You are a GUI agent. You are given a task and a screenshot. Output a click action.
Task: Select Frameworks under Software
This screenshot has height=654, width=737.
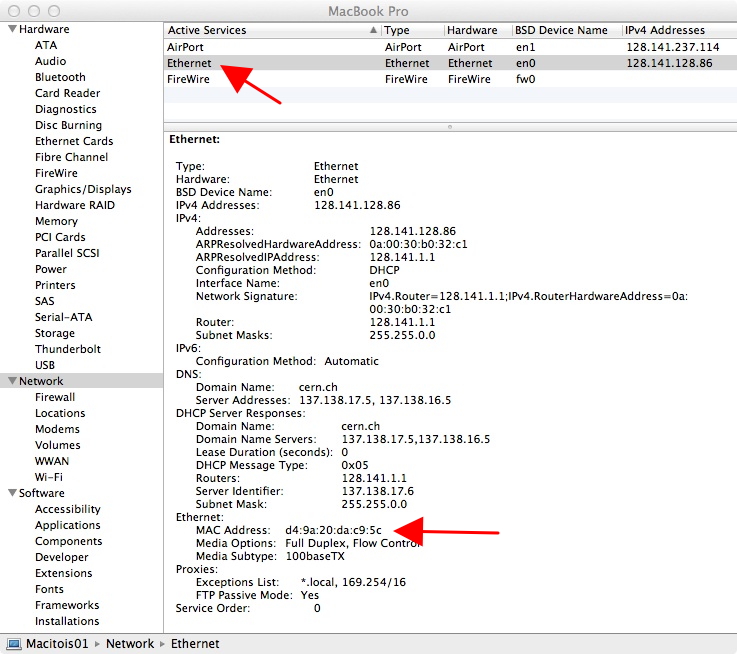[67, 605]
